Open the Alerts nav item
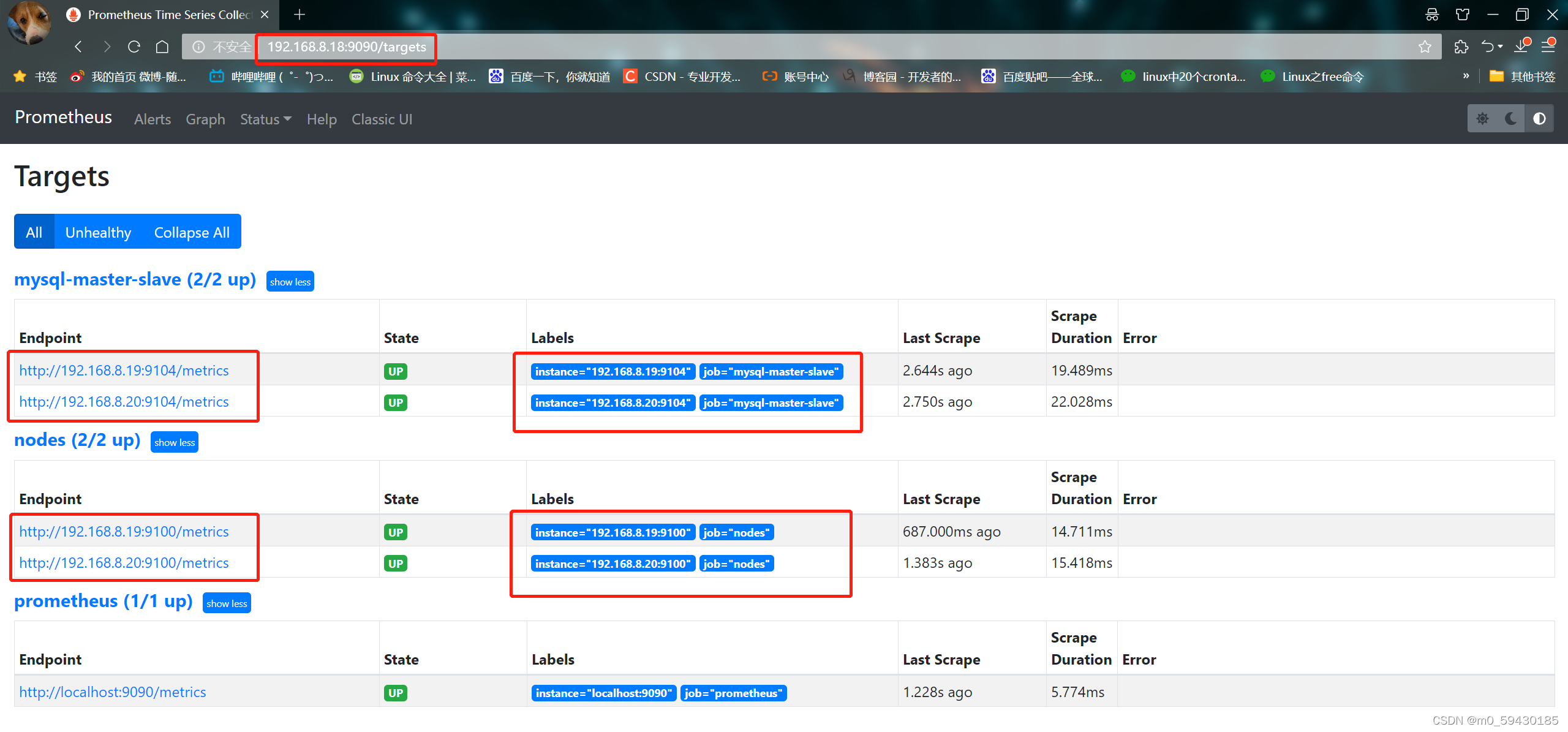 (153, 119)
